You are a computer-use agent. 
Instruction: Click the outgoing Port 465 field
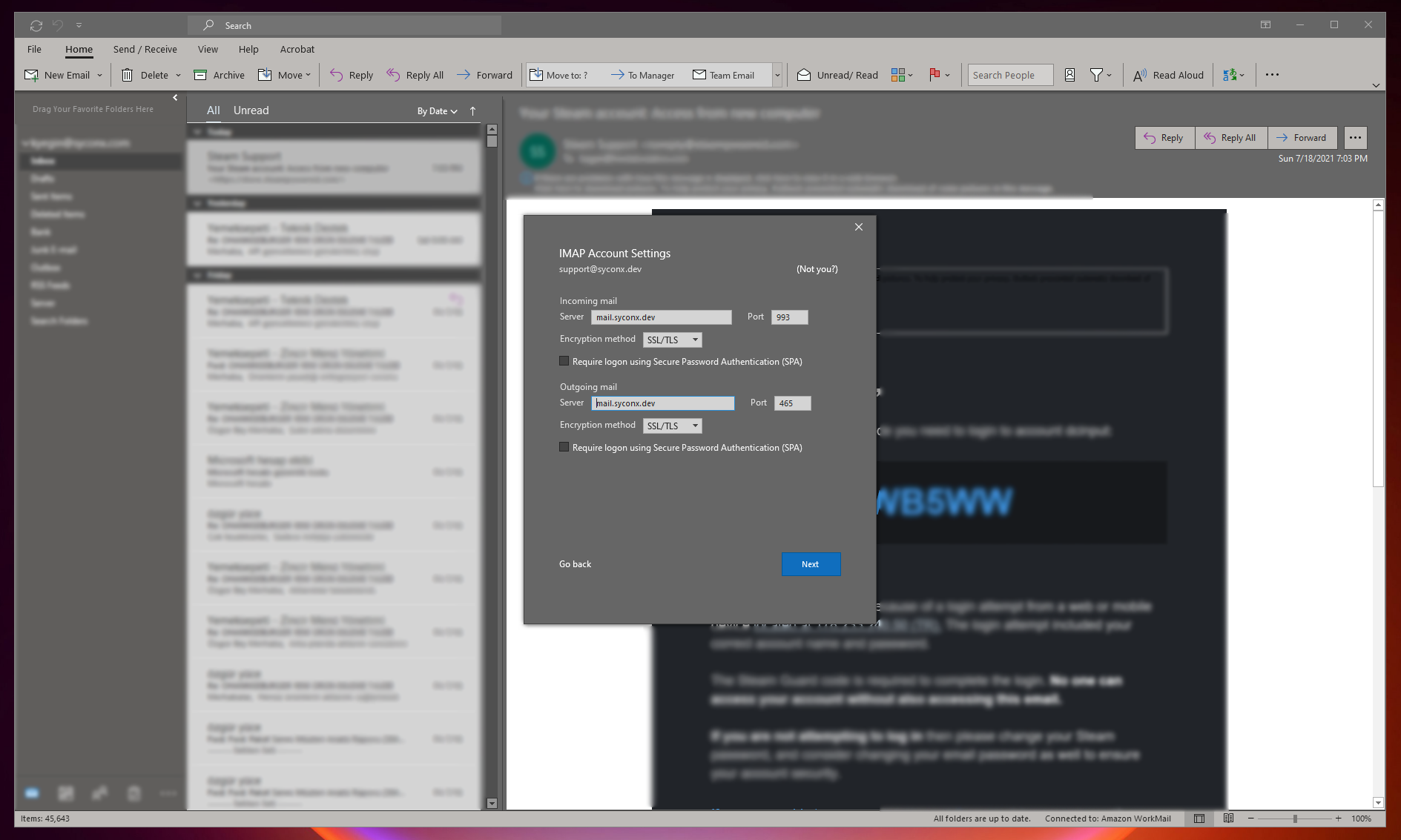(792, 403)
